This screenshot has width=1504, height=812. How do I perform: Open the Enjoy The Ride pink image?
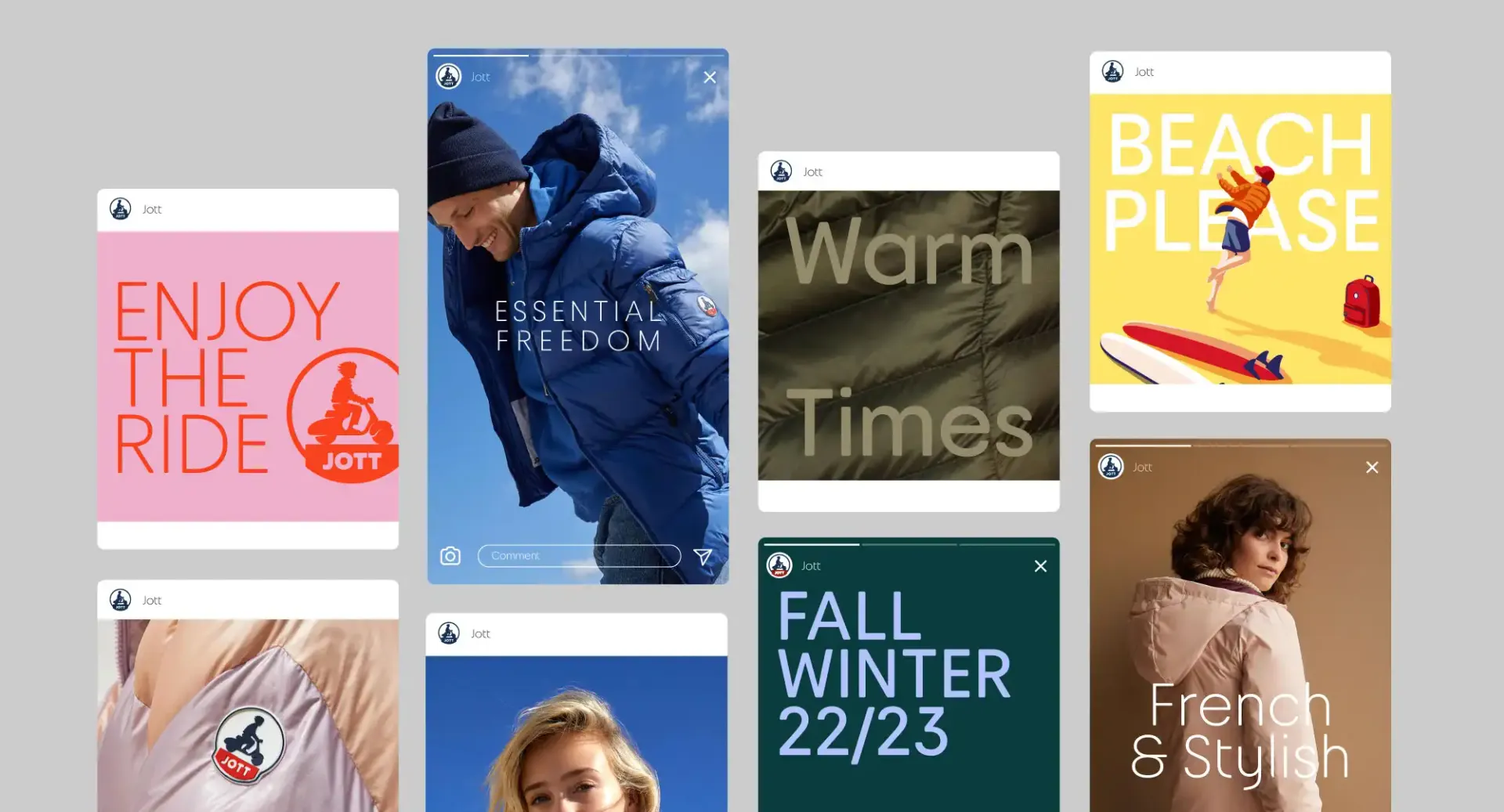(248, 376)
